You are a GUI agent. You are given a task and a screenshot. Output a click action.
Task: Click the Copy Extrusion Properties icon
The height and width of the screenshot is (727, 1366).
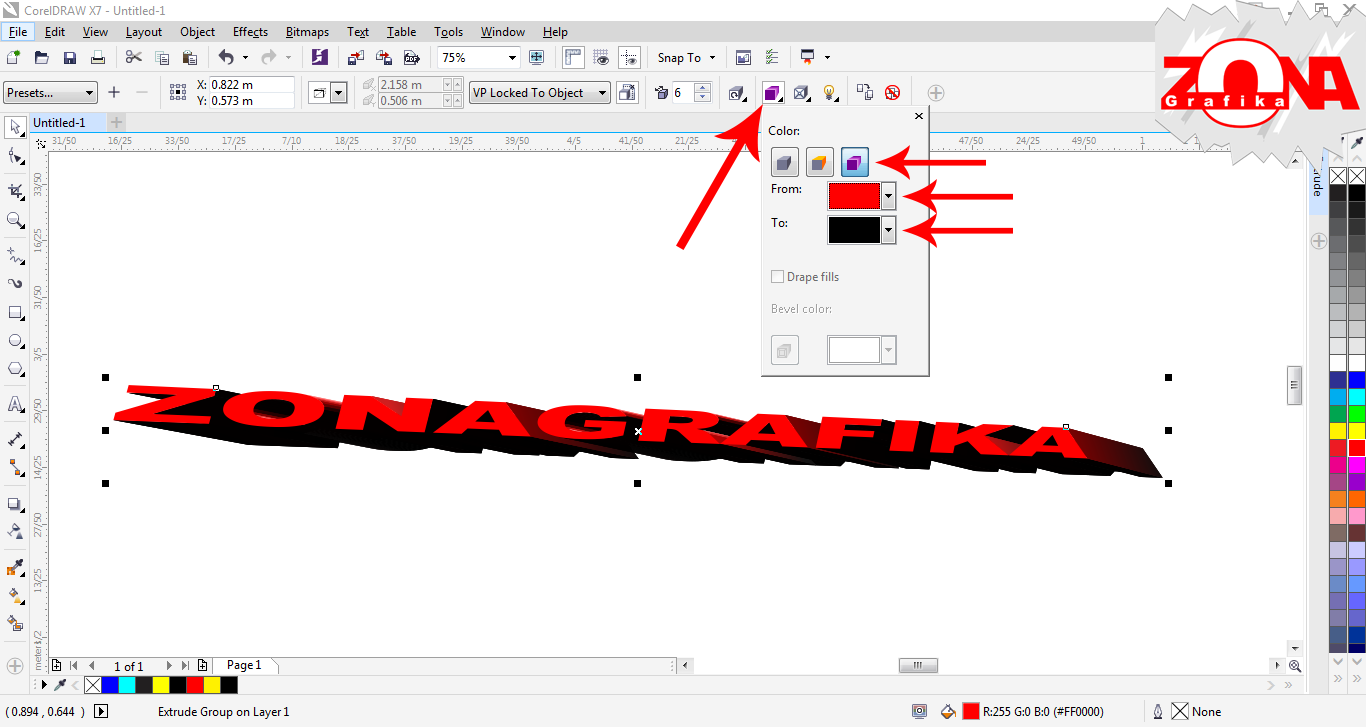(865, 93)
